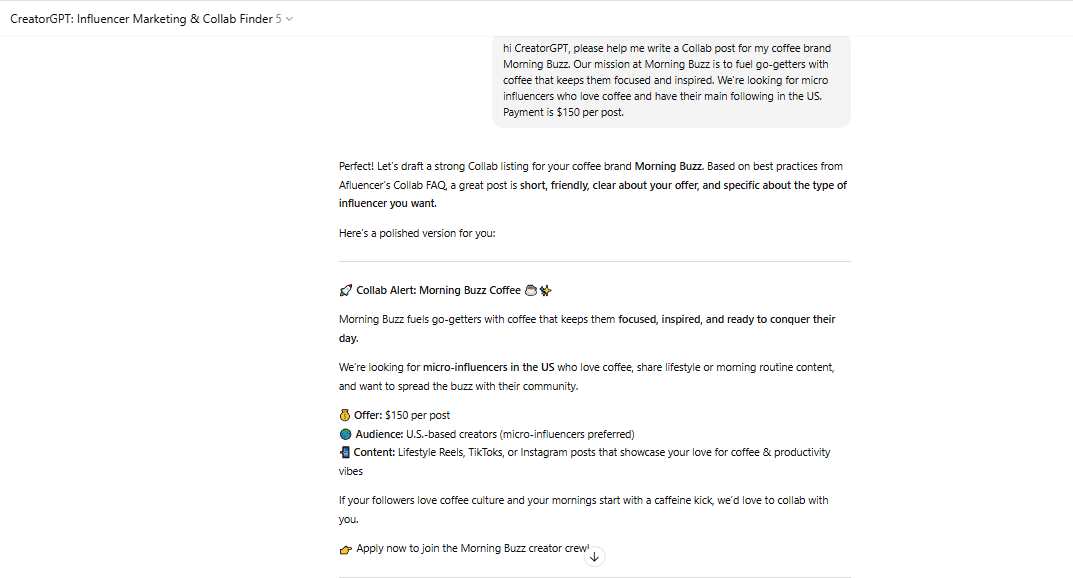Click the CreatorGPT: Influencer Marketing title
This screenshot has height=578, width=1073.
(x=141, y=19)
